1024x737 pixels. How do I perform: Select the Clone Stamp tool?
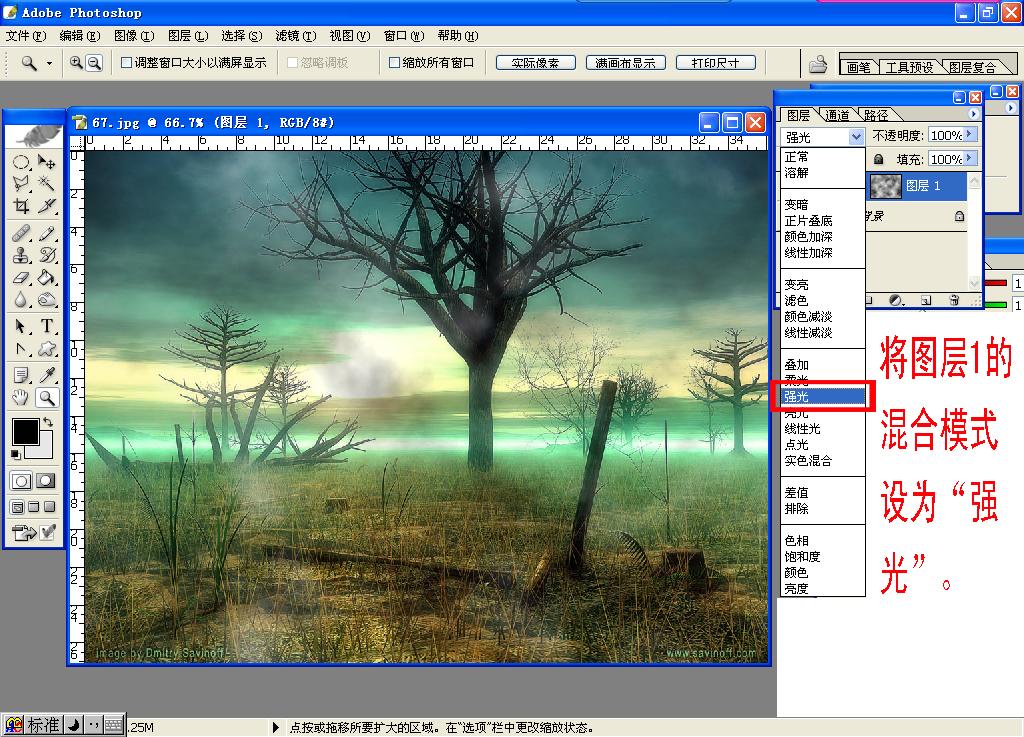point(21,255)
